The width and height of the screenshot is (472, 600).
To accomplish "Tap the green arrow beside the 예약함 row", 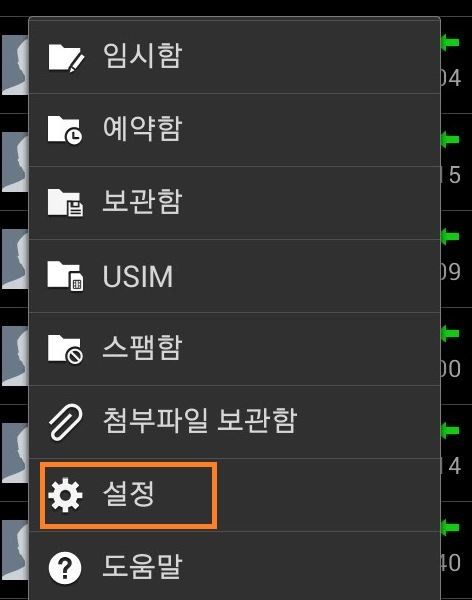I will (x=449, y=139).
